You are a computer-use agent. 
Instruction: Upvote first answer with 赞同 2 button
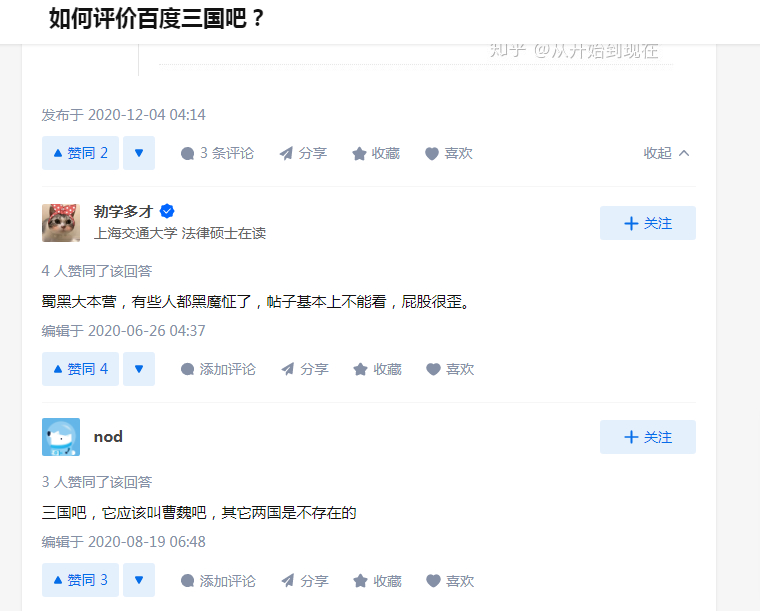click(80, 153)
